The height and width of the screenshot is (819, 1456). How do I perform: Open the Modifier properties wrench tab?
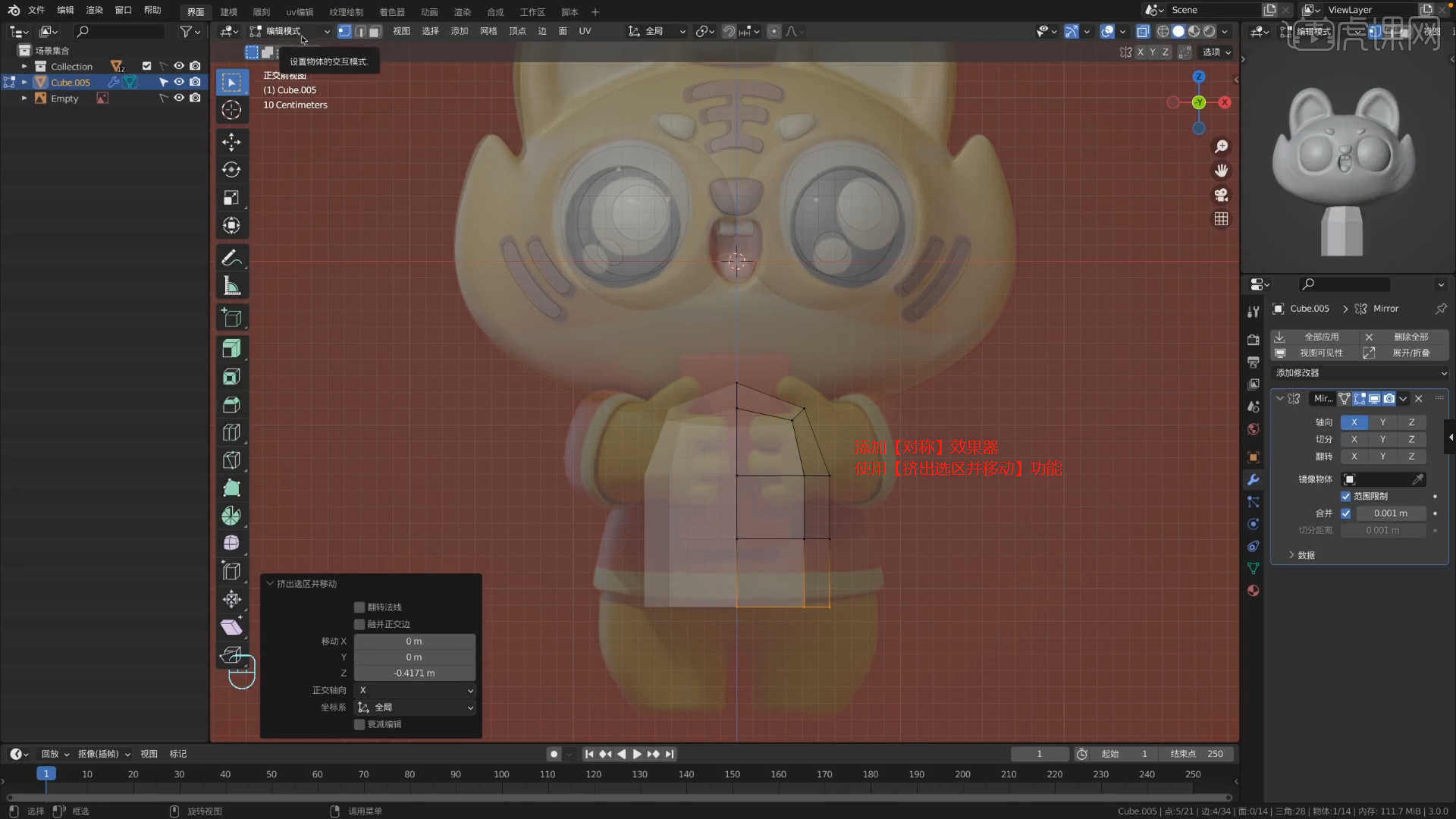tap(1254, 479)
